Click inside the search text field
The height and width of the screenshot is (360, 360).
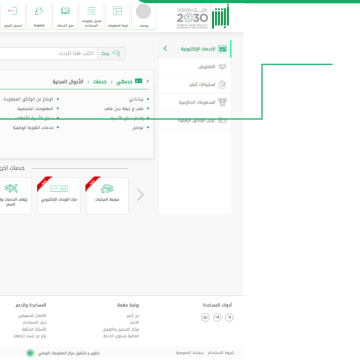pyautogui.click(x=48, y=53)
